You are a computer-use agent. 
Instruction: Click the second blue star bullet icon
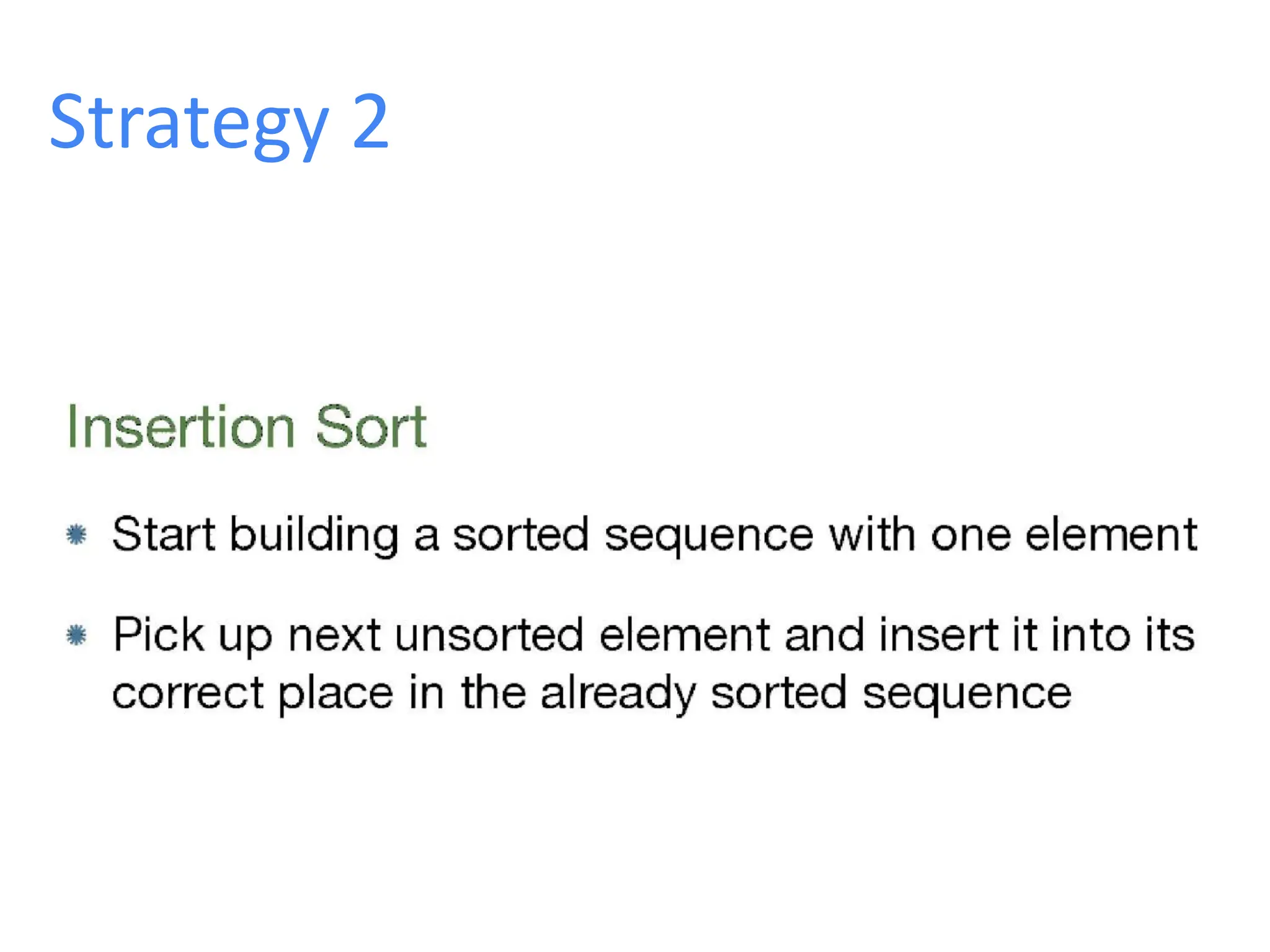pyautogui.click(x=76, y=635)
